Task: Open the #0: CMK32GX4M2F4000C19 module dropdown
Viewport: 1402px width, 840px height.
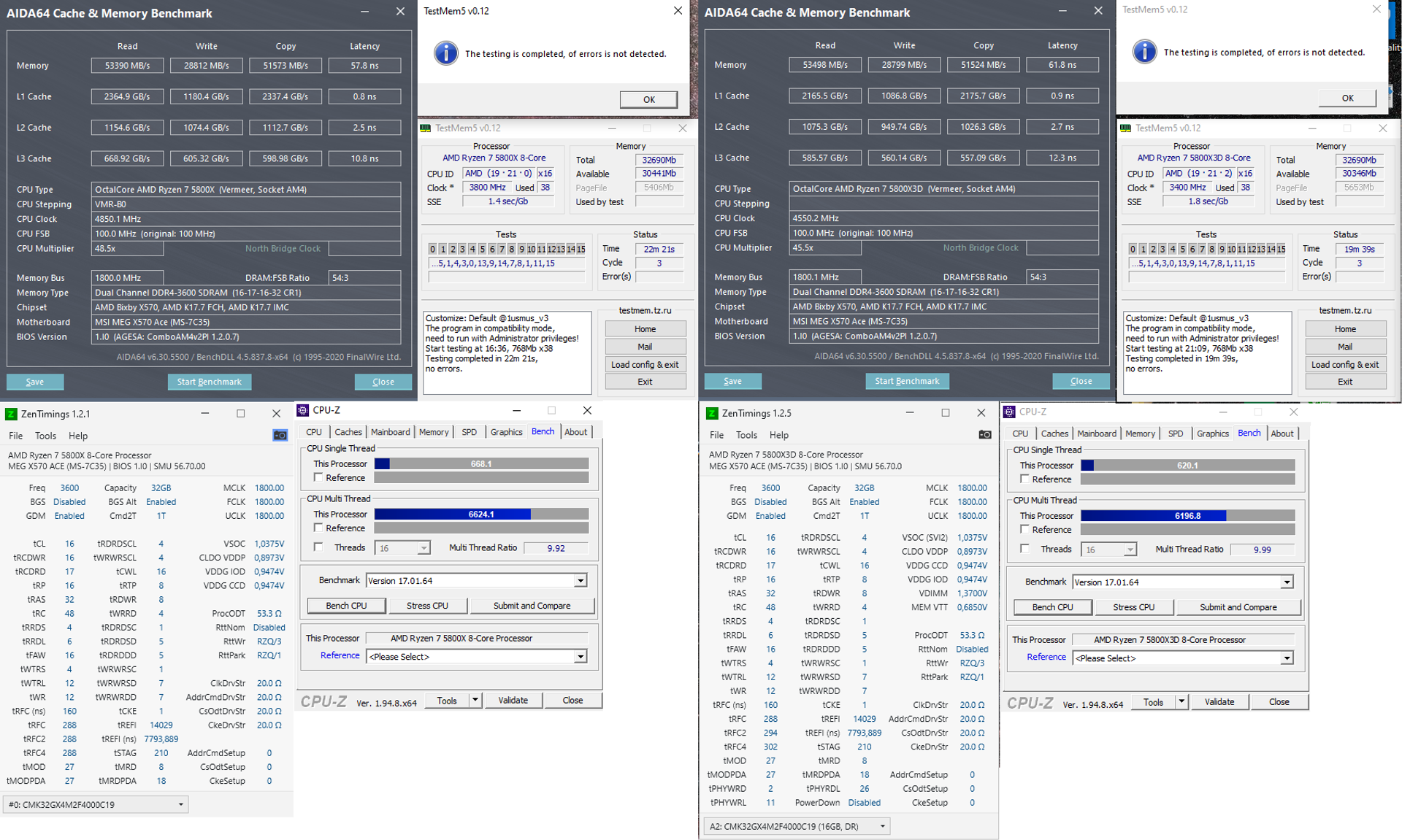Action: tap(96, 804)
